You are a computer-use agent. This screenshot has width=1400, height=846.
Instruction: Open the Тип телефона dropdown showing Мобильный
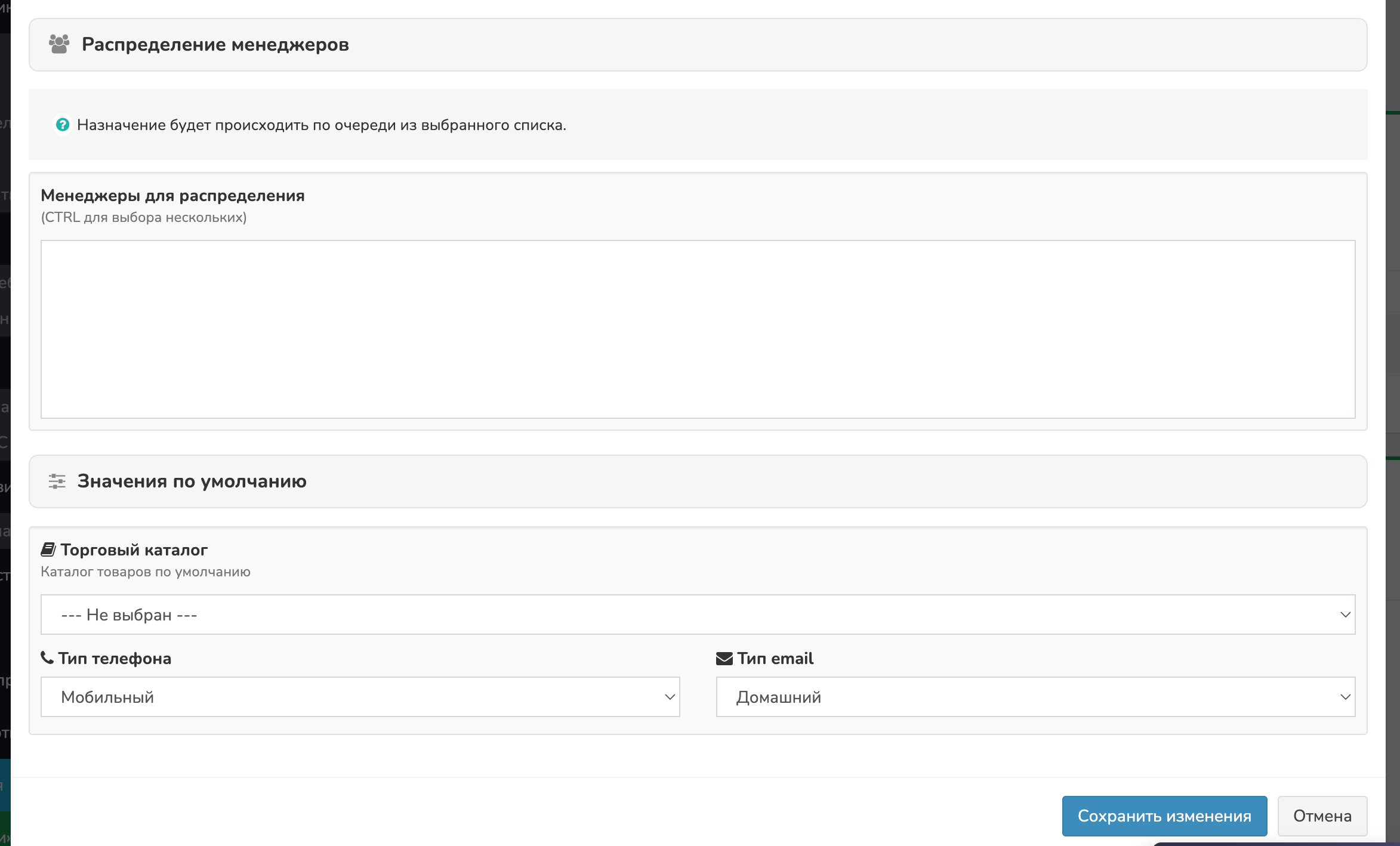[360, 697]
